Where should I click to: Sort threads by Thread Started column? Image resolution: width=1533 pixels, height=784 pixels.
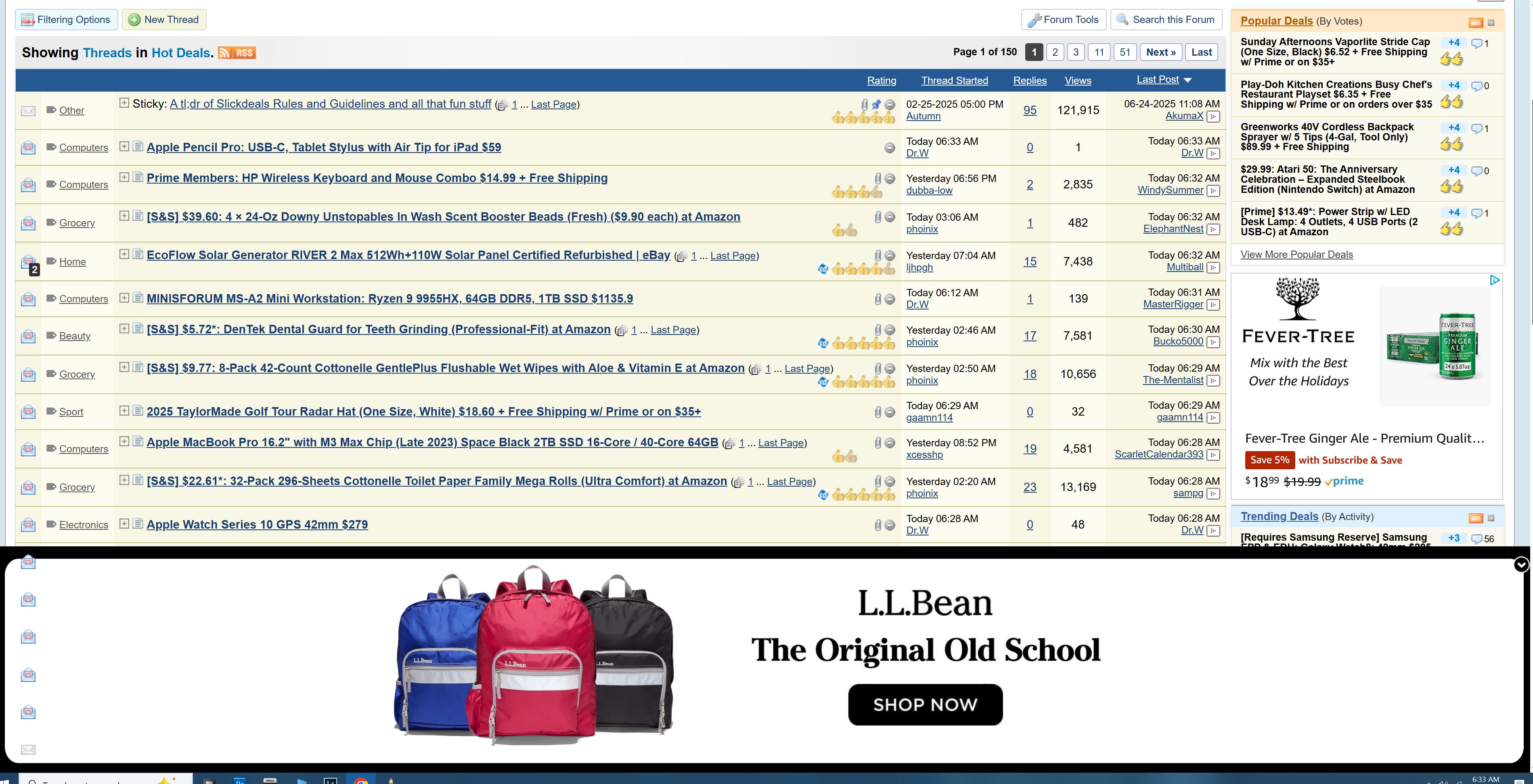[x=955, y=80]
